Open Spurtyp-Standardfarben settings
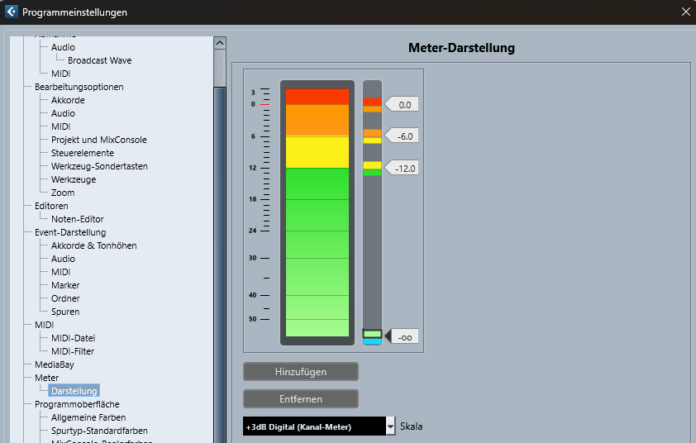Image resolution: width=696 pixels, height=443 pixels. click(x=99, y=431)
